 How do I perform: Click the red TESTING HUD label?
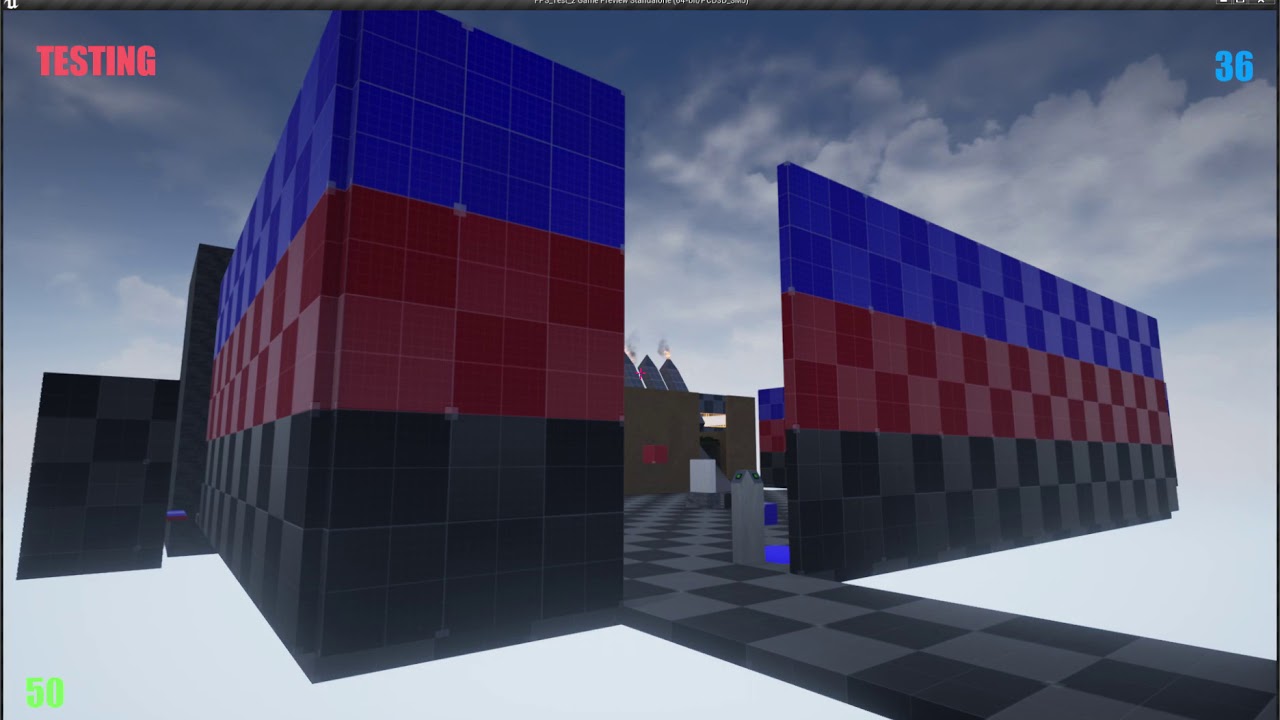(x=96, y=62)
